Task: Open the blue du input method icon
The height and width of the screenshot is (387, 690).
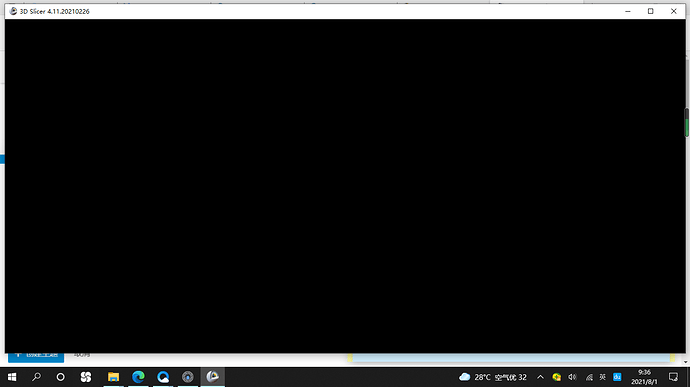Action: [x=617, y=377]
